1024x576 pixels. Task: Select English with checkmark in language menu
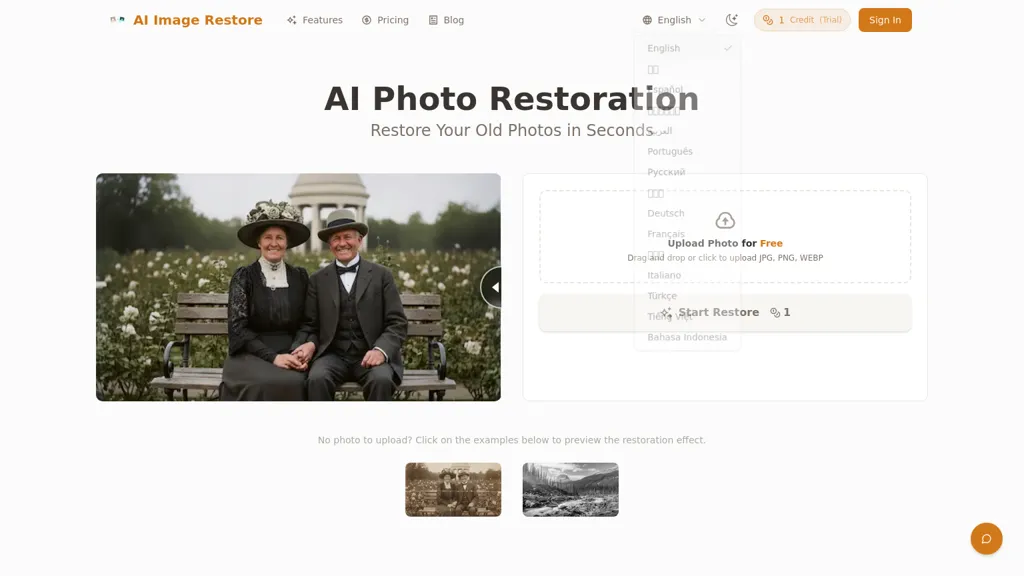[688, 48]
